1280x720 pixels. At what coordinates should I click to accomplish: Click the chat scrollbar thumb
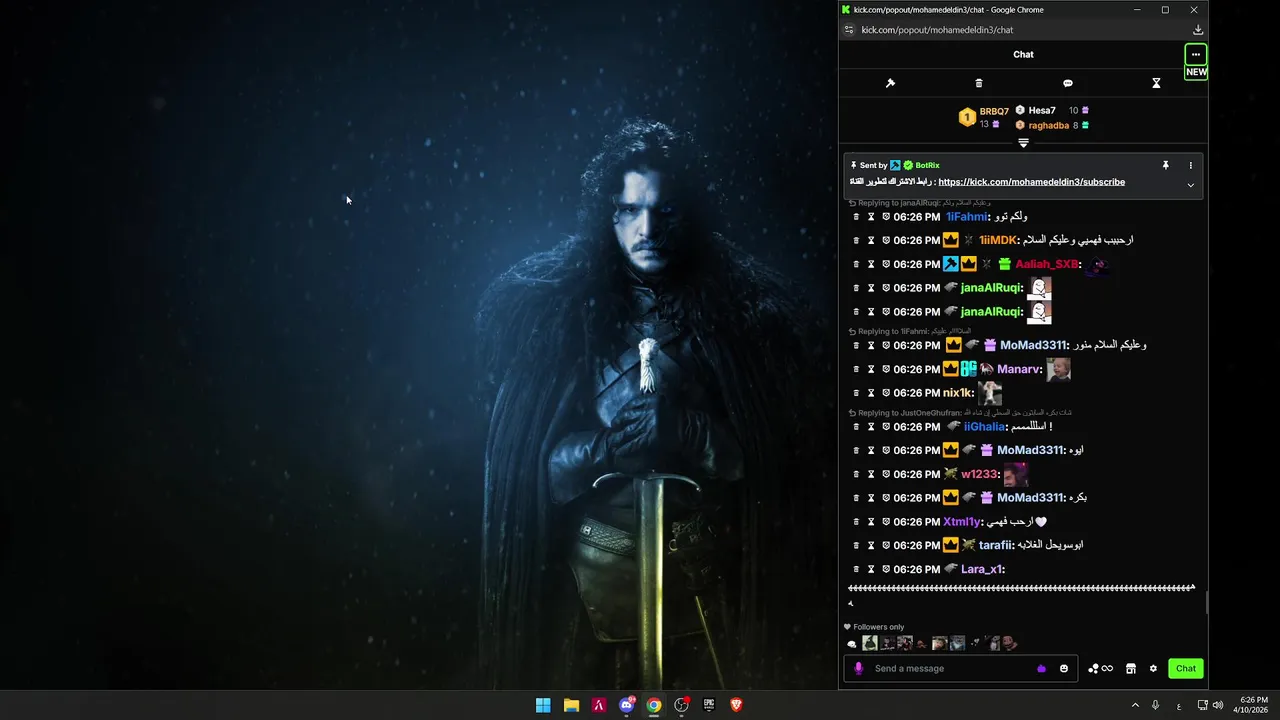tap(1205, 603)
